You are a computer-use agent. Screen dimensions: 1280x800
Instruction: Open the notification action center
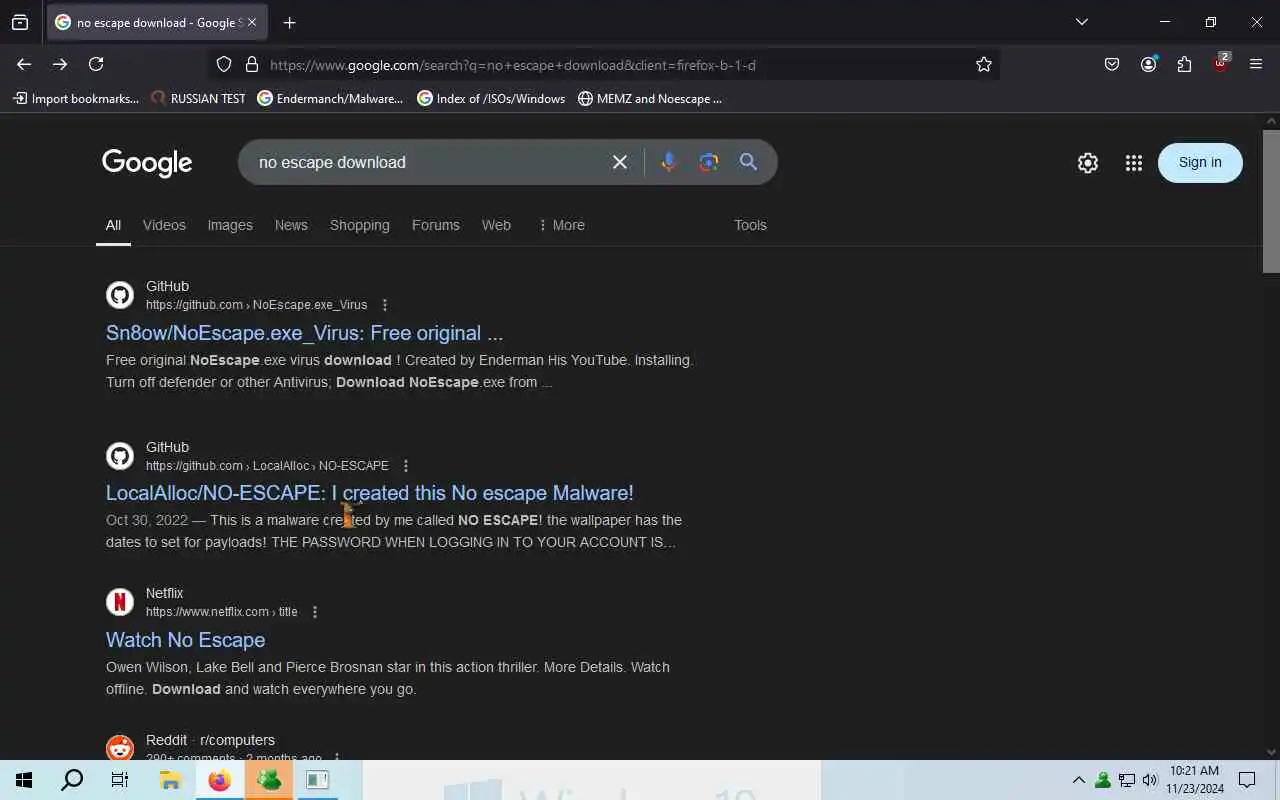(x=1247, y=780)
